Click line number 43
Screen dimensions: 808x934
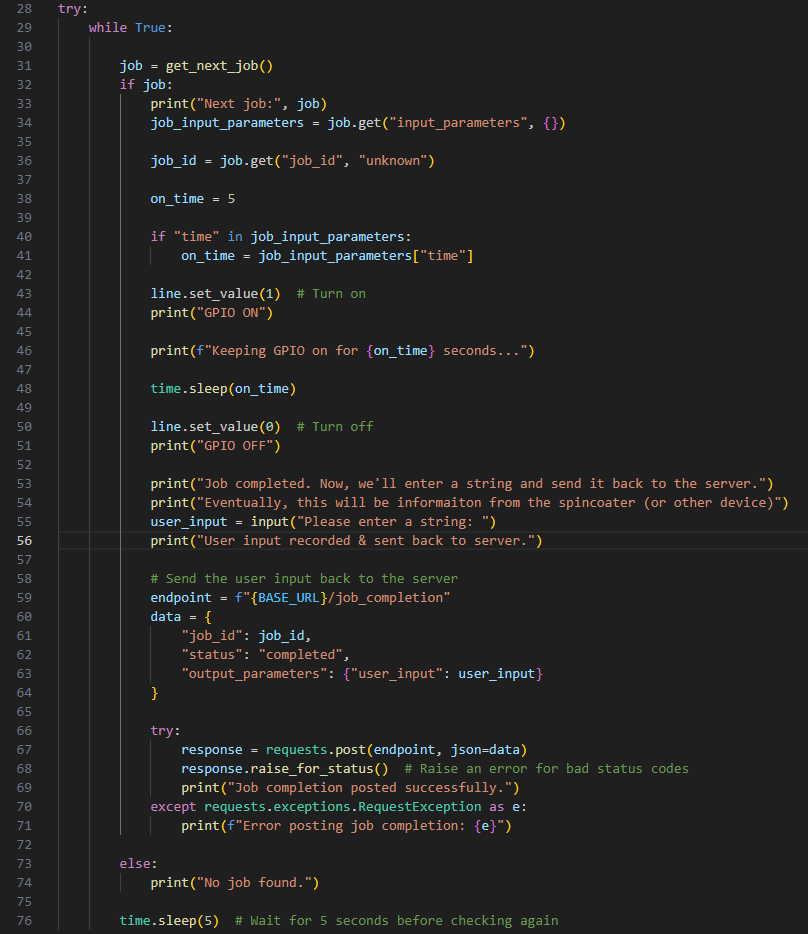pyautogui.click(x=24, y=294)
